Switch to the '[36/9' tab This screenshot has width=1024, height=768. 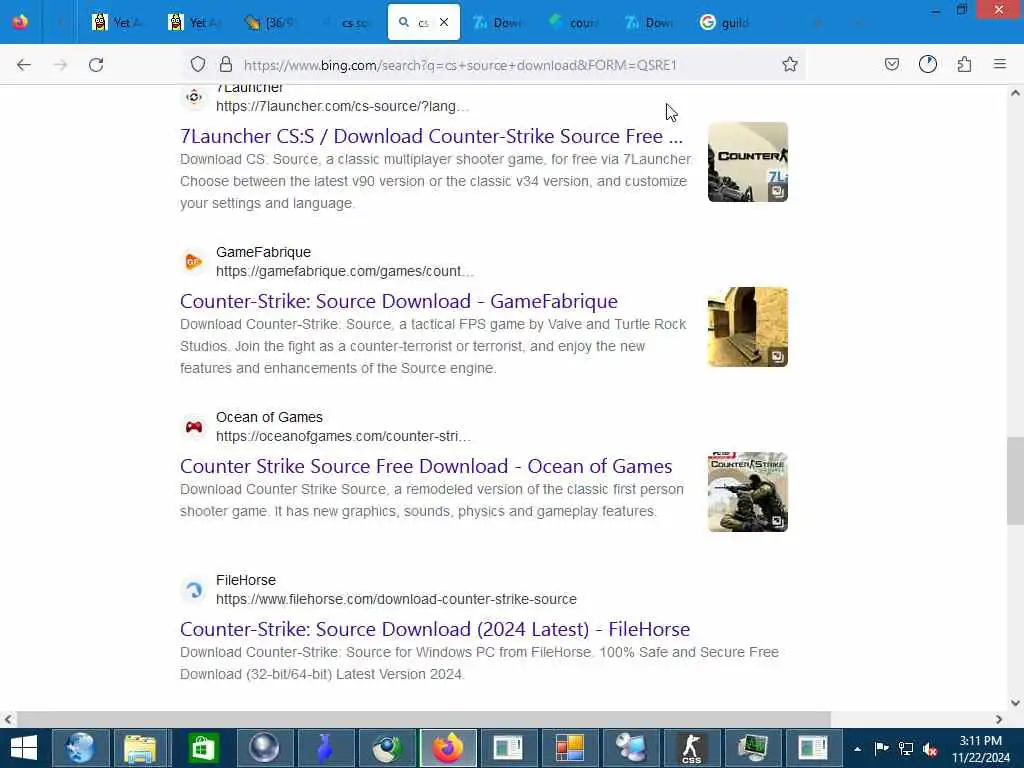[268, 22]
